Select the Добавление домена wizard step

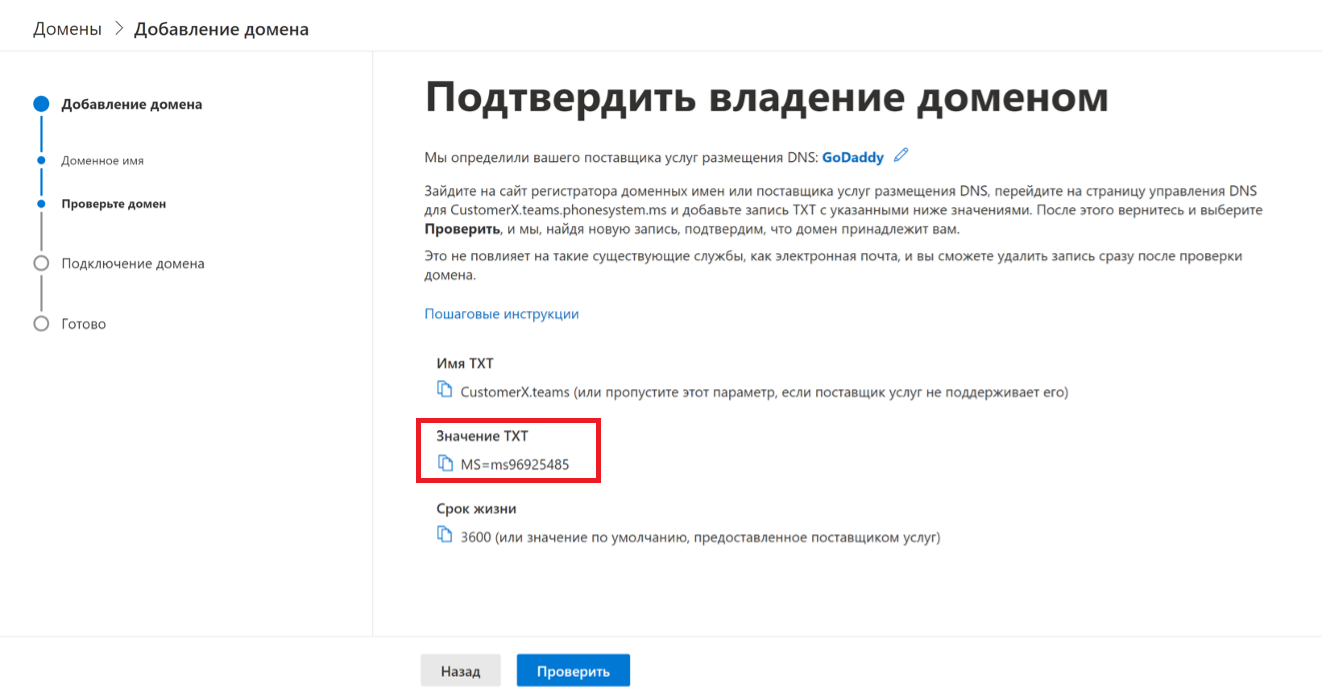(131, 104)
